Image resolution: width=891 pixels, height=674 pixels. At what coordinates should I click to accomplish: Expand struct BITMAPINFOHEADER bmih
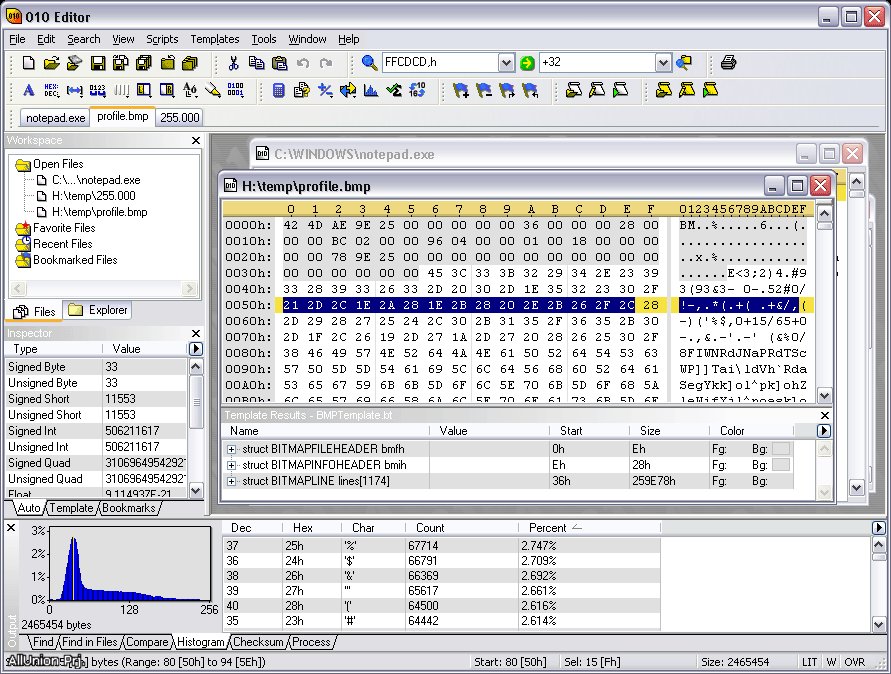231,465
